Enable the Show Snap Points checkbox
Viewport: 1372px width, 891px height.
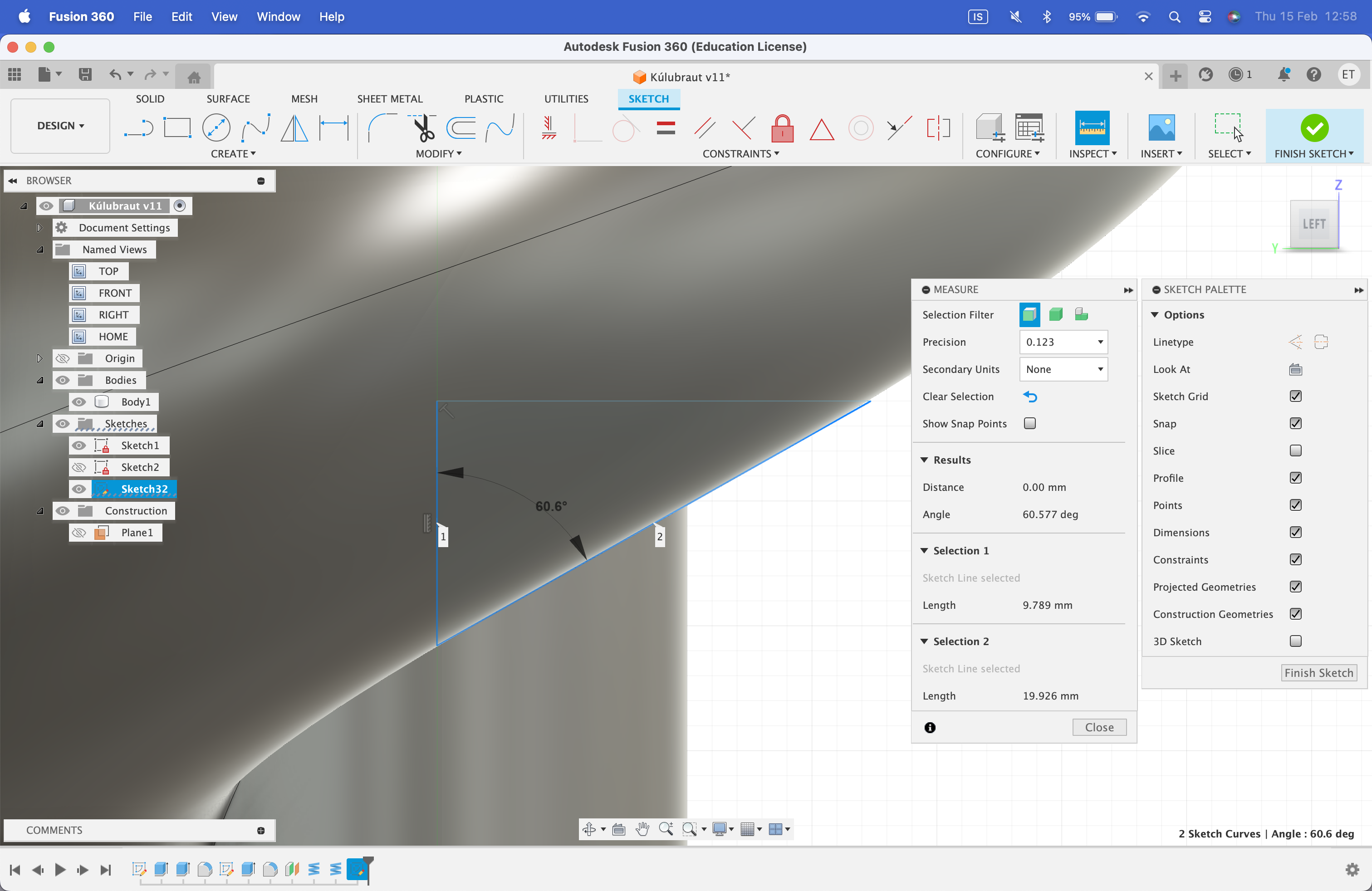pos(1029,424)
